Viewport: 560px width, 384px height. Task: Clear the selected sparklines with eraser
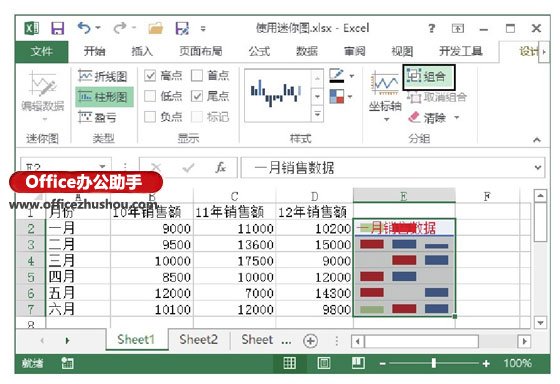[427, 117]
